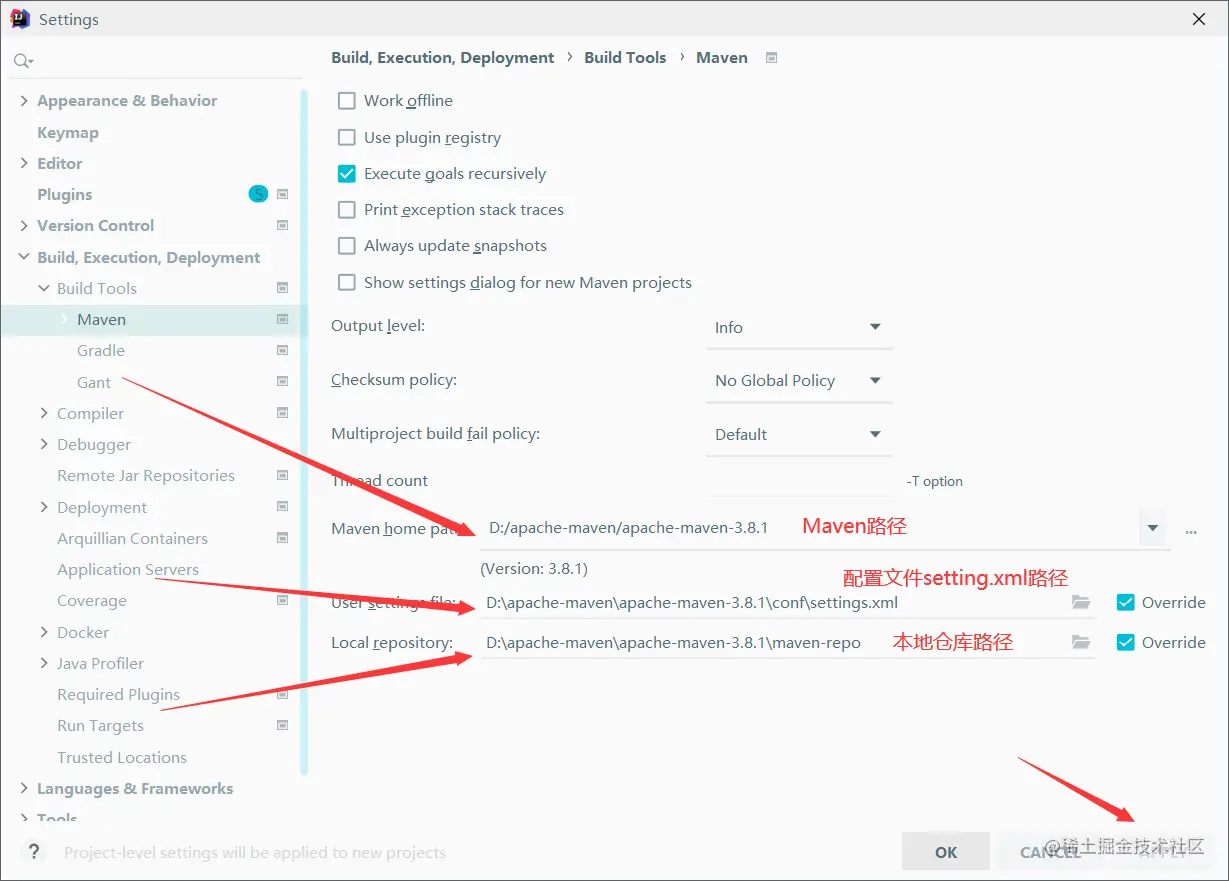Select Arquillian Containers in tree
Screen dimensions: 1229x881
click(133, 538)
